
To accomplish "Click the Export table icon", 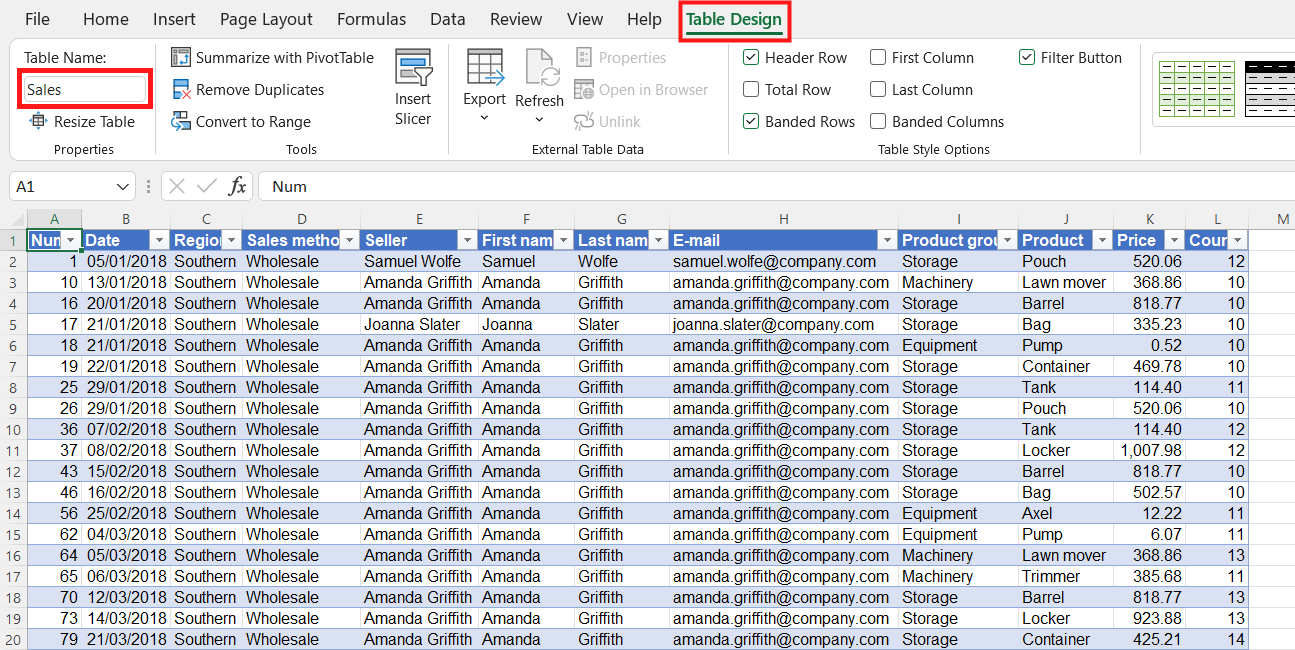I will (x=485, y=66).
